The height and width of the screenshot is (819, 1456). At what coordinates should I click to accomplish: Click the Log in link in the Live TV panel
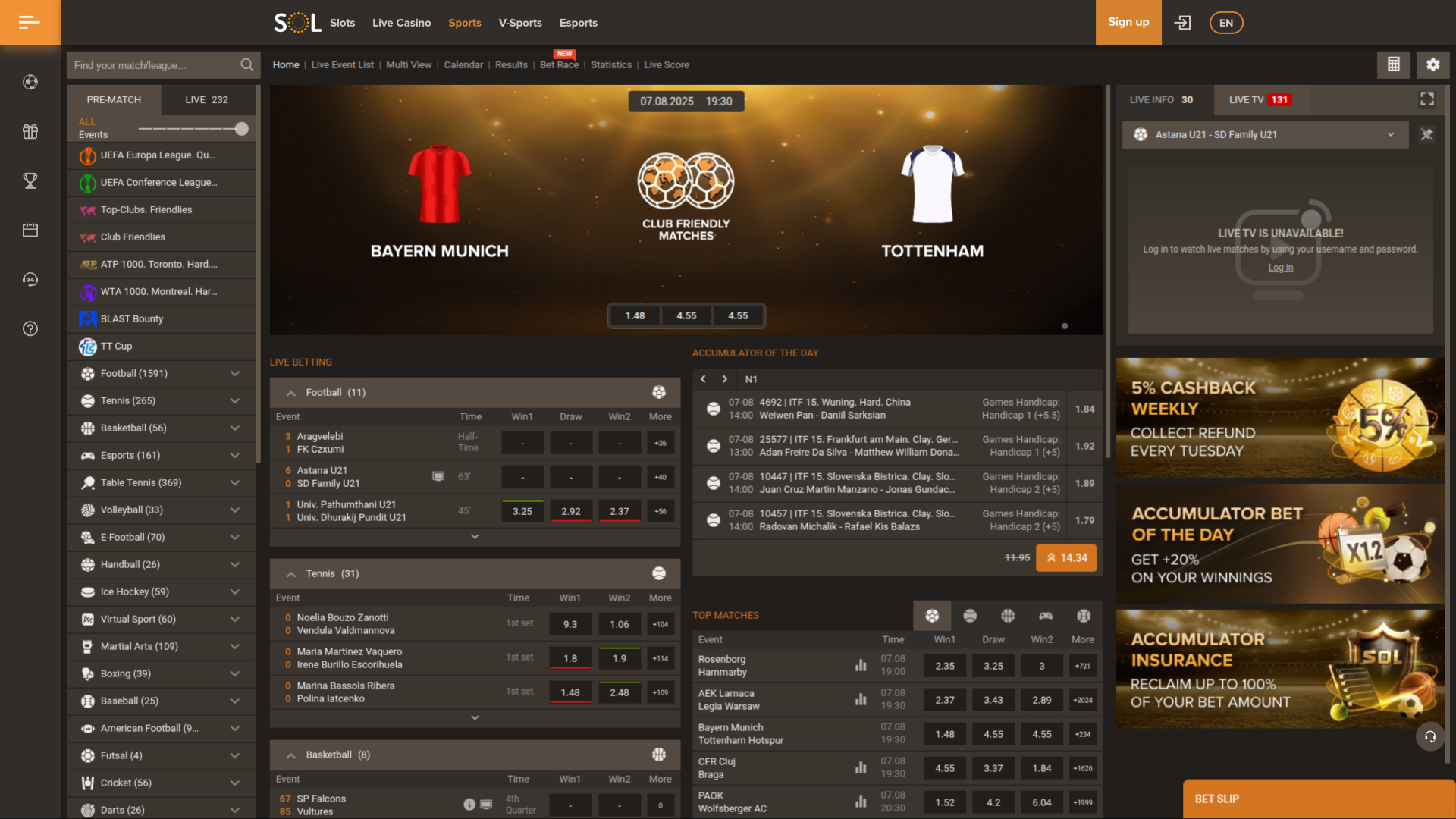1280,267
